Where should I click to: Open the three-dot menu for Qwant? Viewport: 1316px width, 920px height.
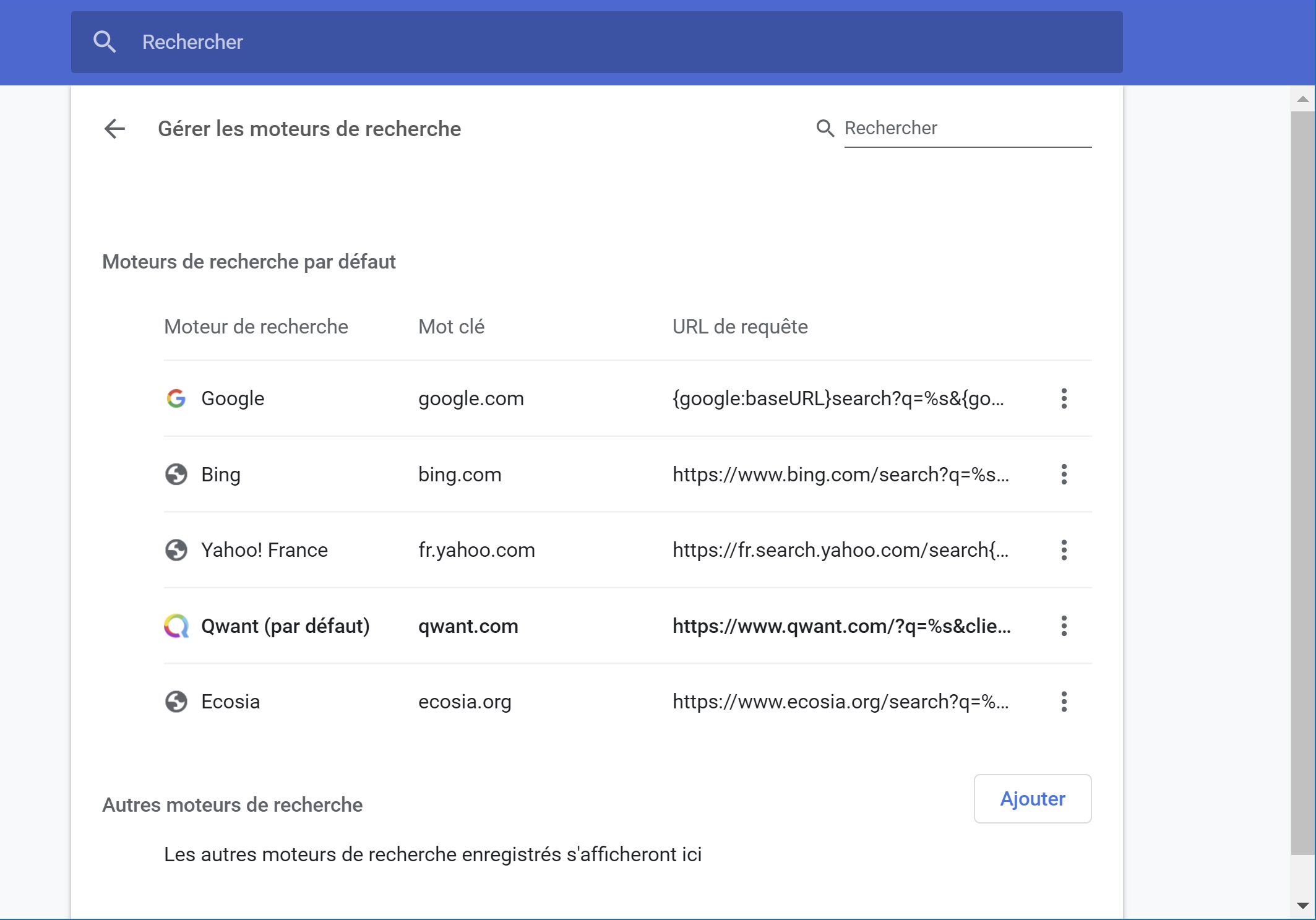coord(1064,626)
